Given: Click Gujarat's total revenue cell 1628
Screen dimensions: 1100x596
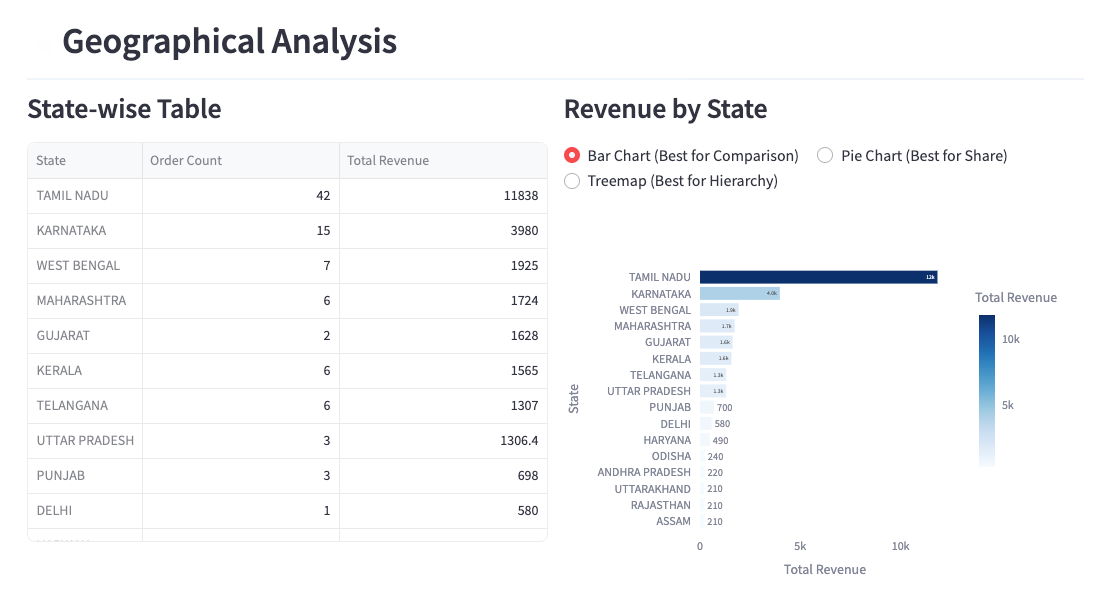Looking at the screenshot, I should (x=443, y=336).
